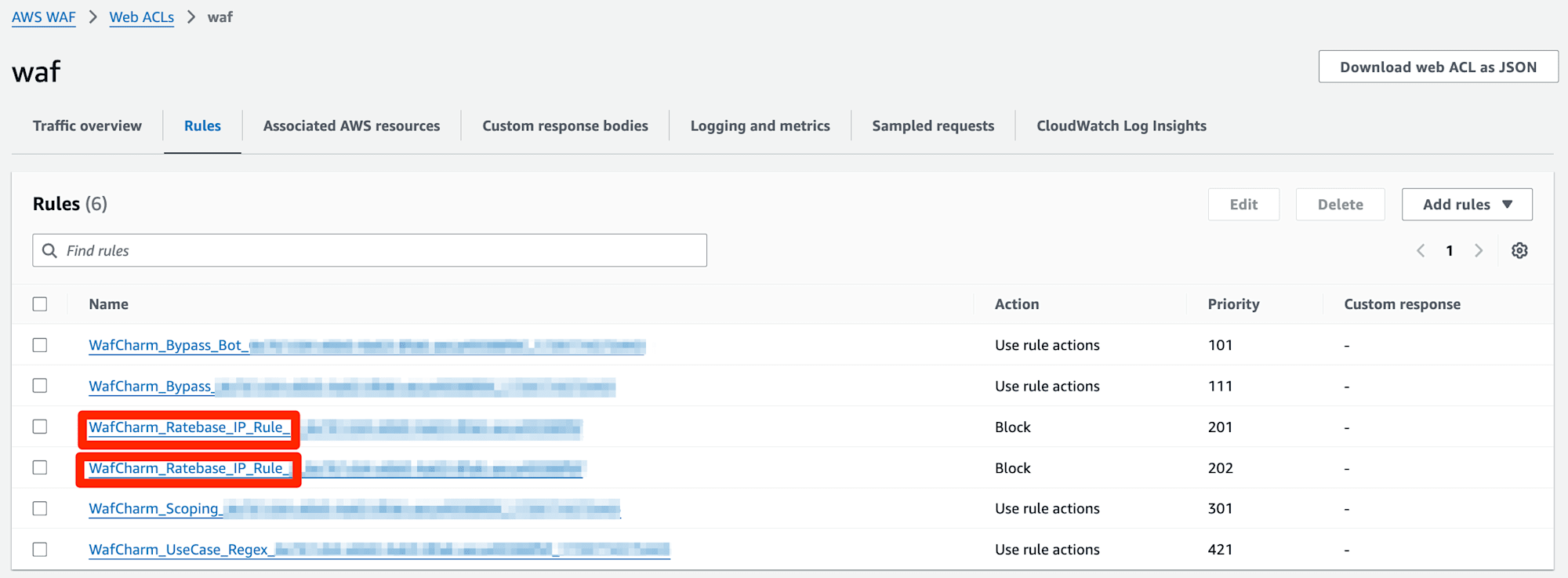
Task: Open CloudWatch Log Insights tab
Action: (1121, 125)
